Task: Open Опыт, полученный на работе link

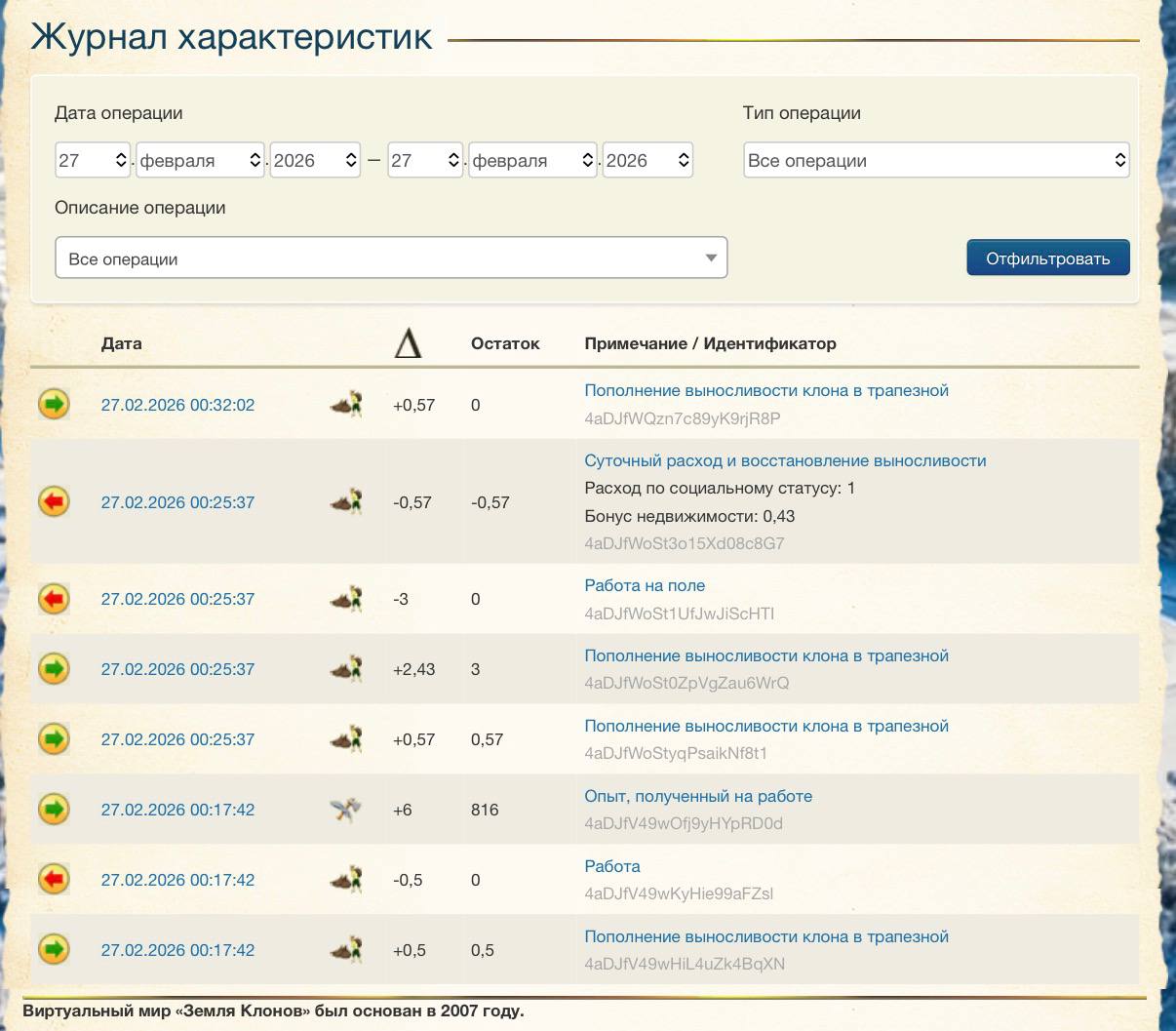Action: point(698,796)
